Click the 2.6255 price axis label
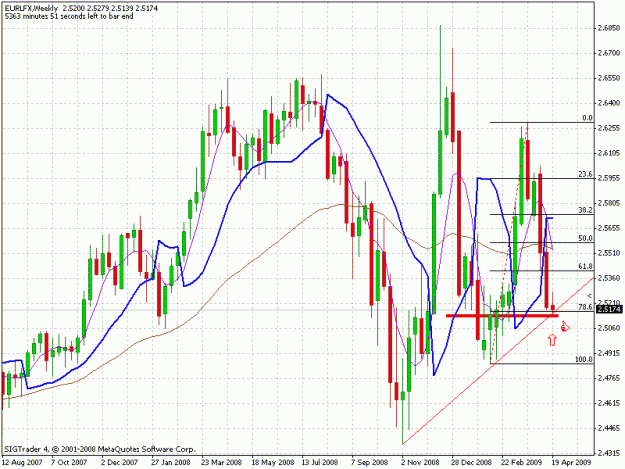625x469 pixels. 609,128
